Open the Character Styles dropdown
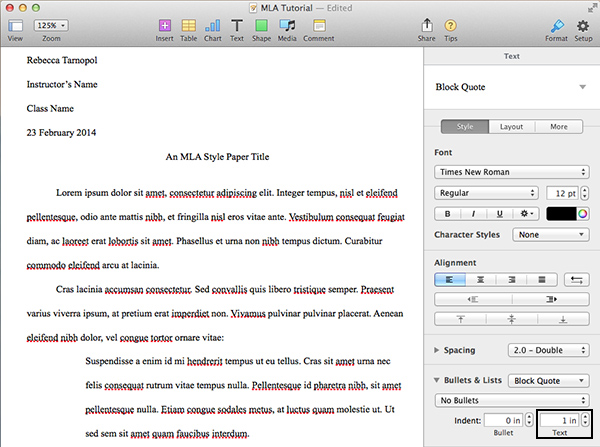The image size is (600, 447). click(549, 235)
